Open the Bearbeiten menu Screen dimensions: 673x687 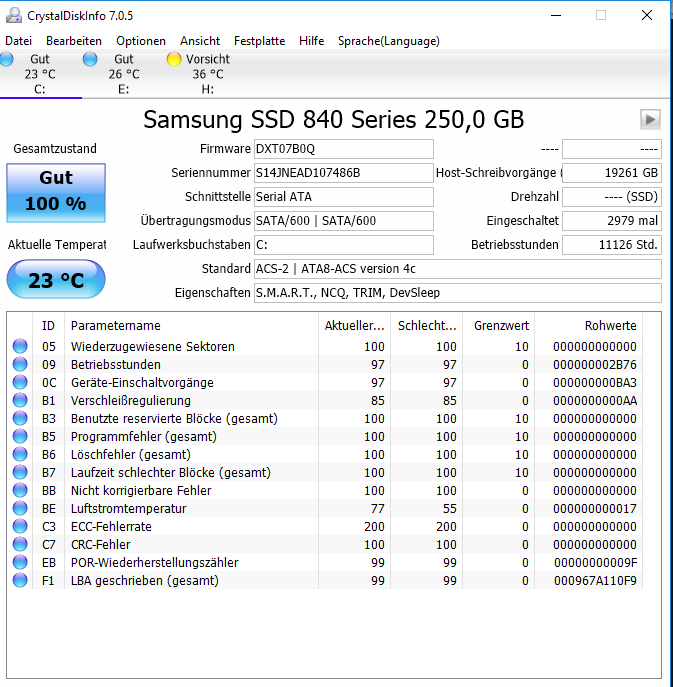point(74,41)
